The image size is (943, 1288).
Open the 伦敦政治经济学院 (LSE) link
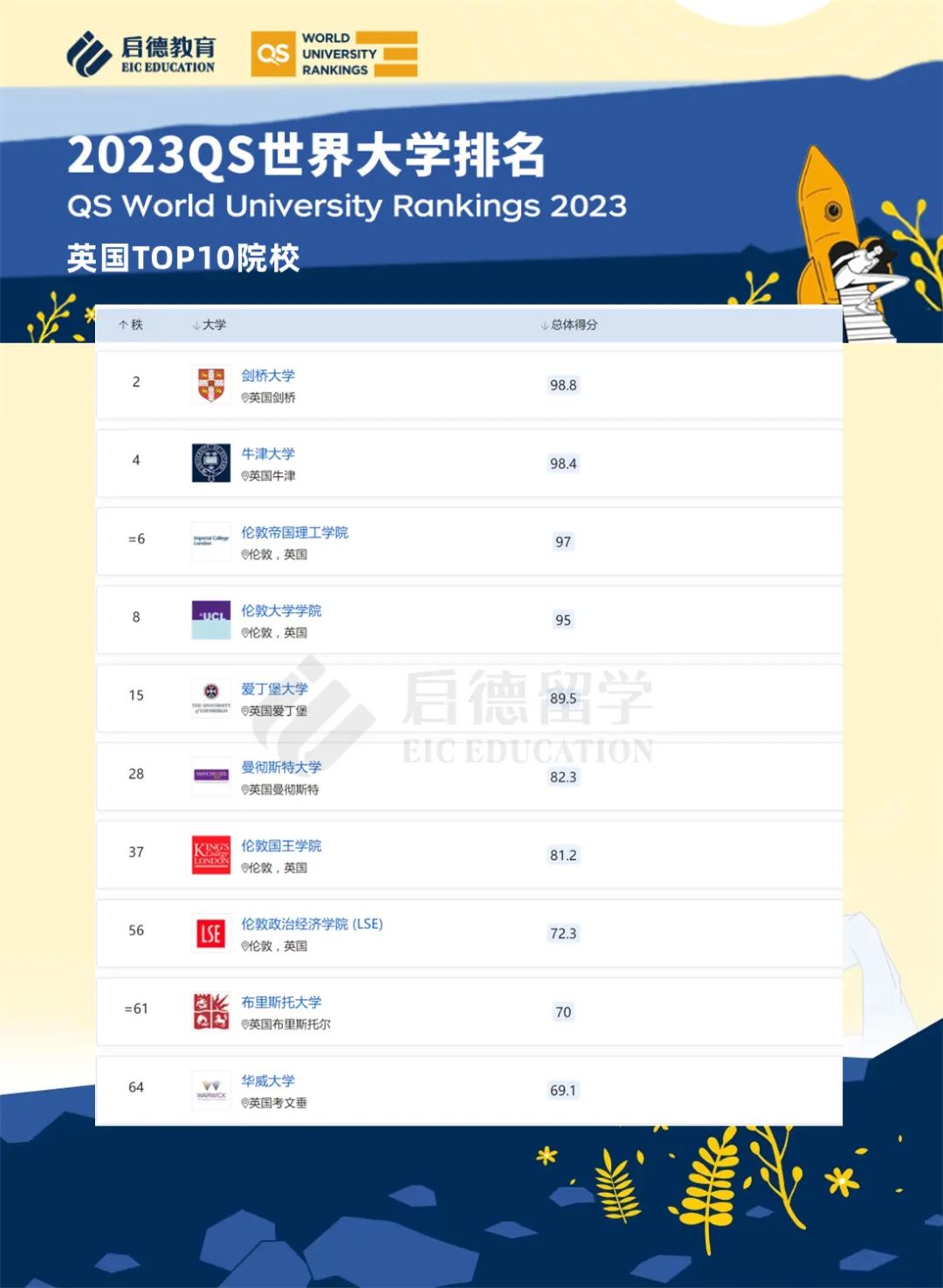[x=312, y=924]
